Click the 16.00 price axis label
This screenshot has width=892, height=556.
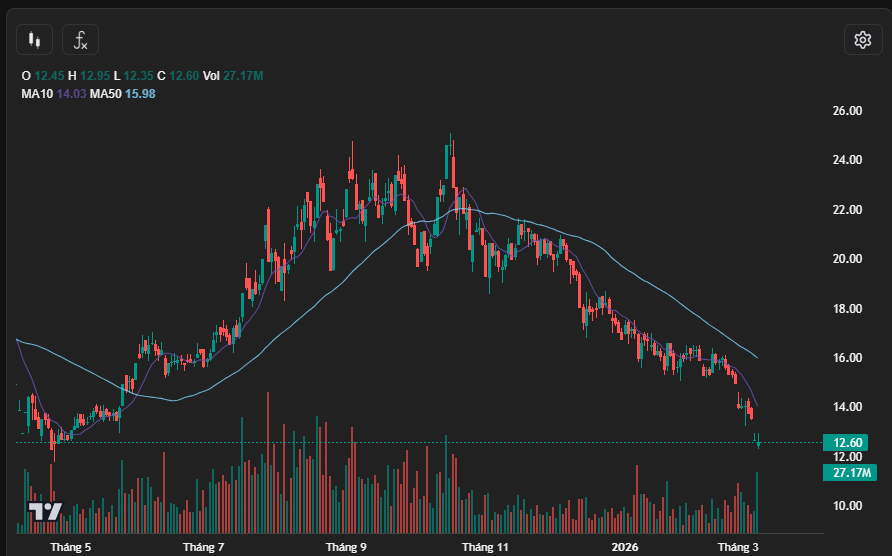(x=847, y=358)
